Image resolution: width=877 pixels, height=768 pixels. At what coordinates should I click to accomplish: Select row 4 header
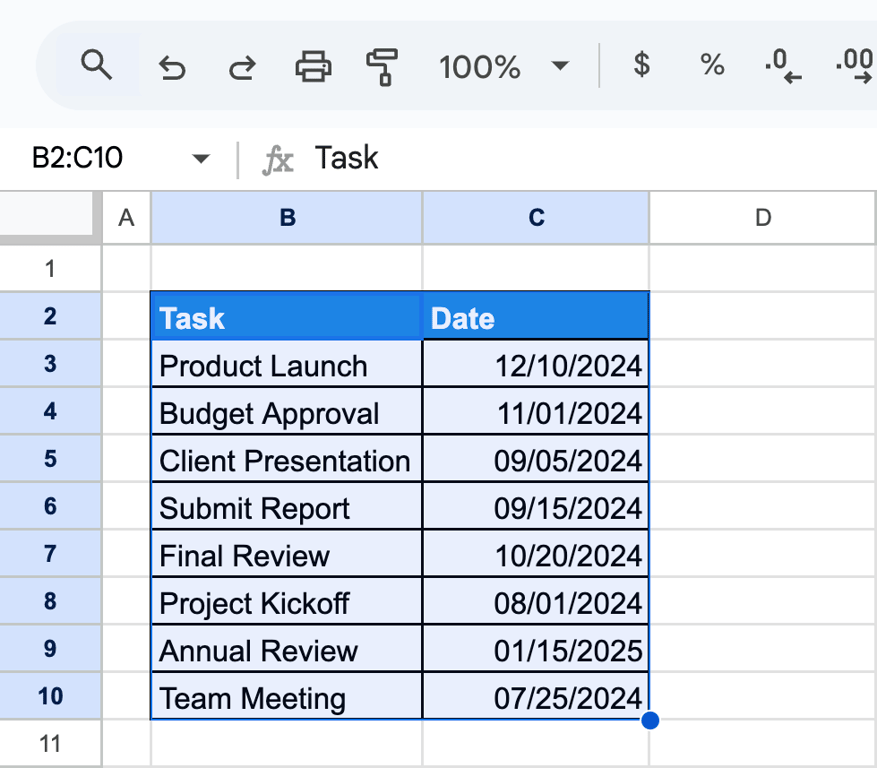(50, 411)
